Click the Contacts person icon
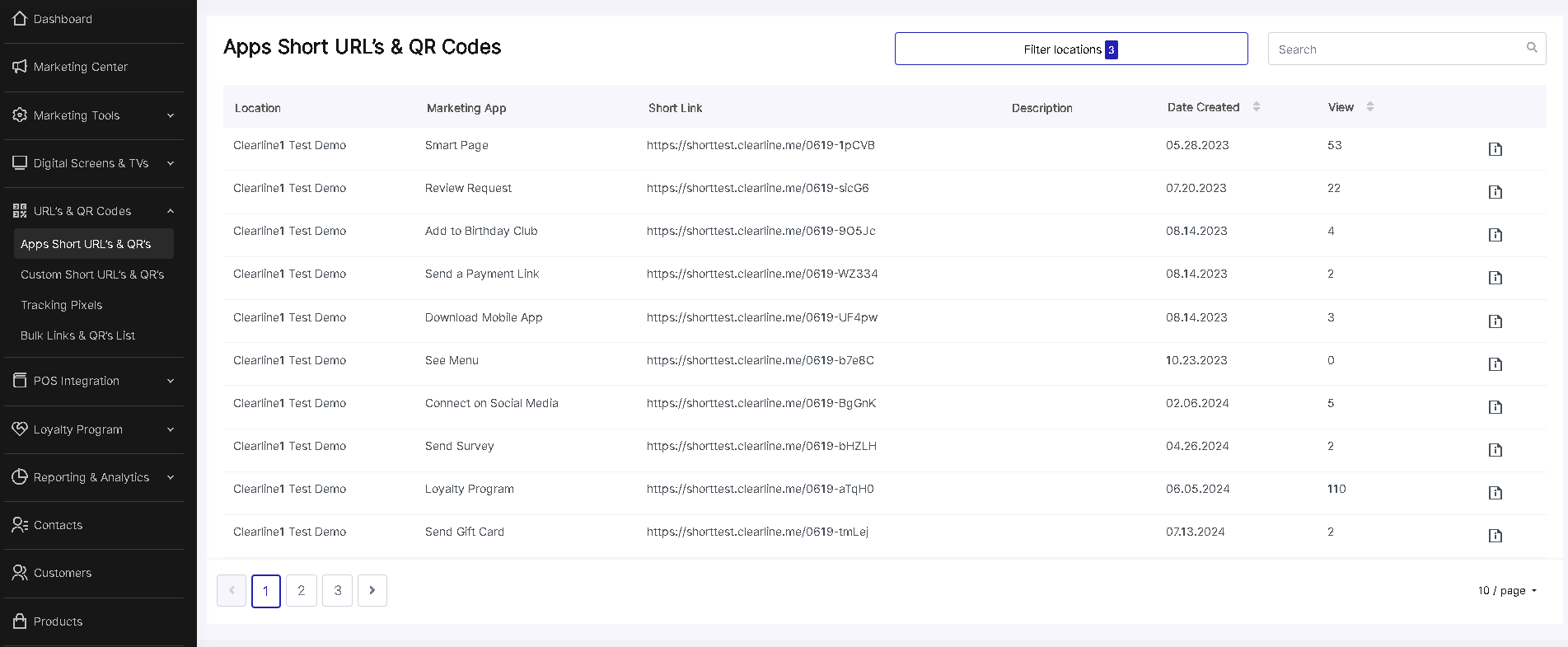The height and width of the screenshot is (647, 1568). tap(20, 524)
